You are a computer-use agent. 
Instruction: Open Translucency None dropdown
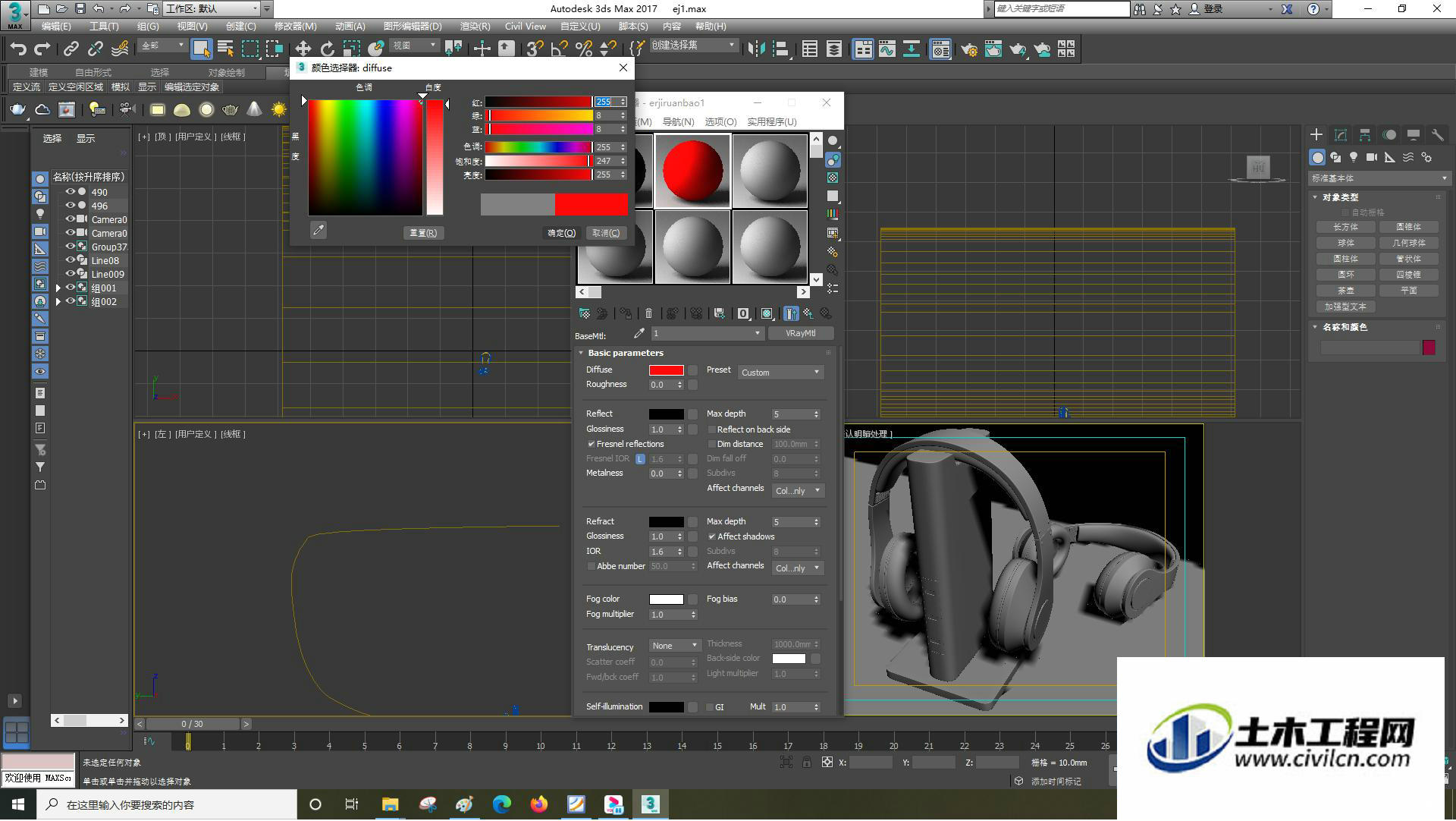point(674,646)
